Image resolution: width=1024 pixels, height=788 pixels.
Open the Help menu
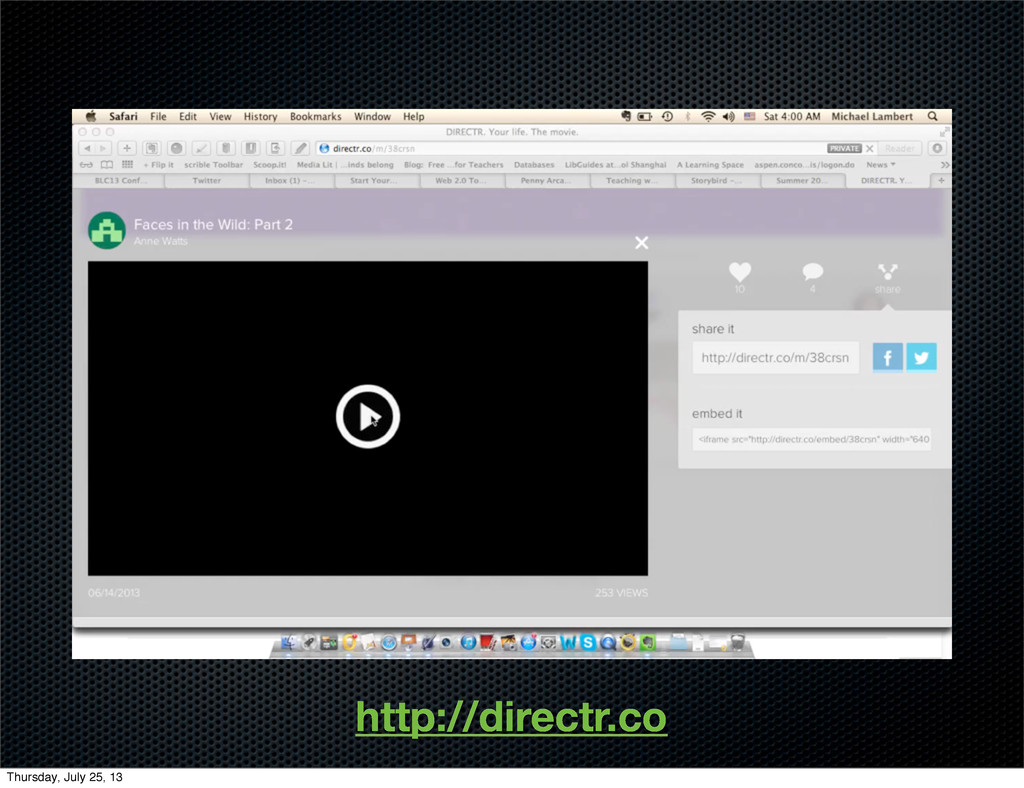coord(413,116)
